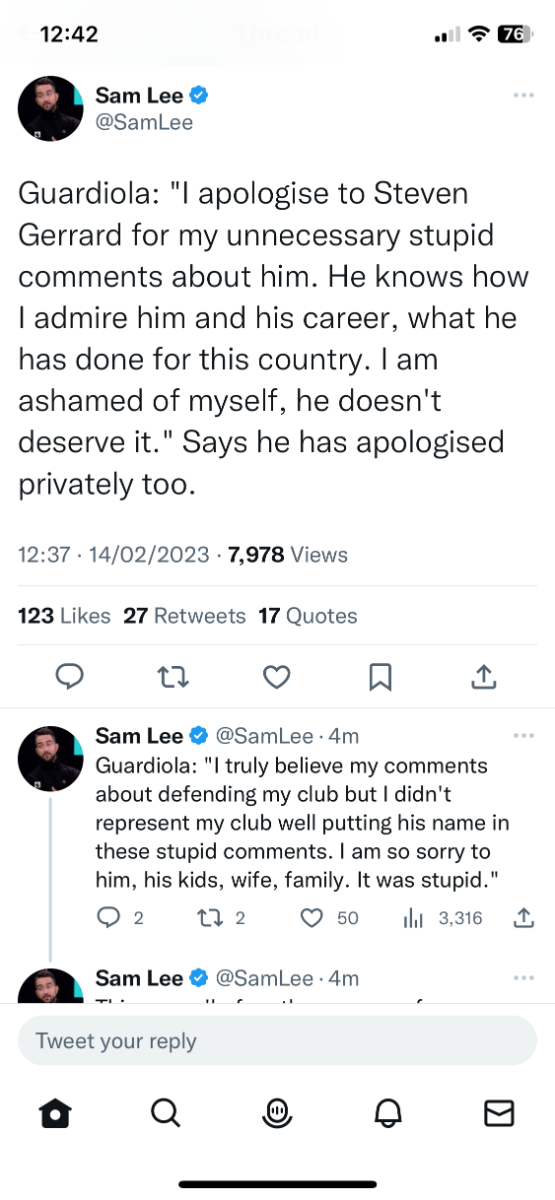
Task: View analytics showing 3,316 views
Action: pos(443,917)
